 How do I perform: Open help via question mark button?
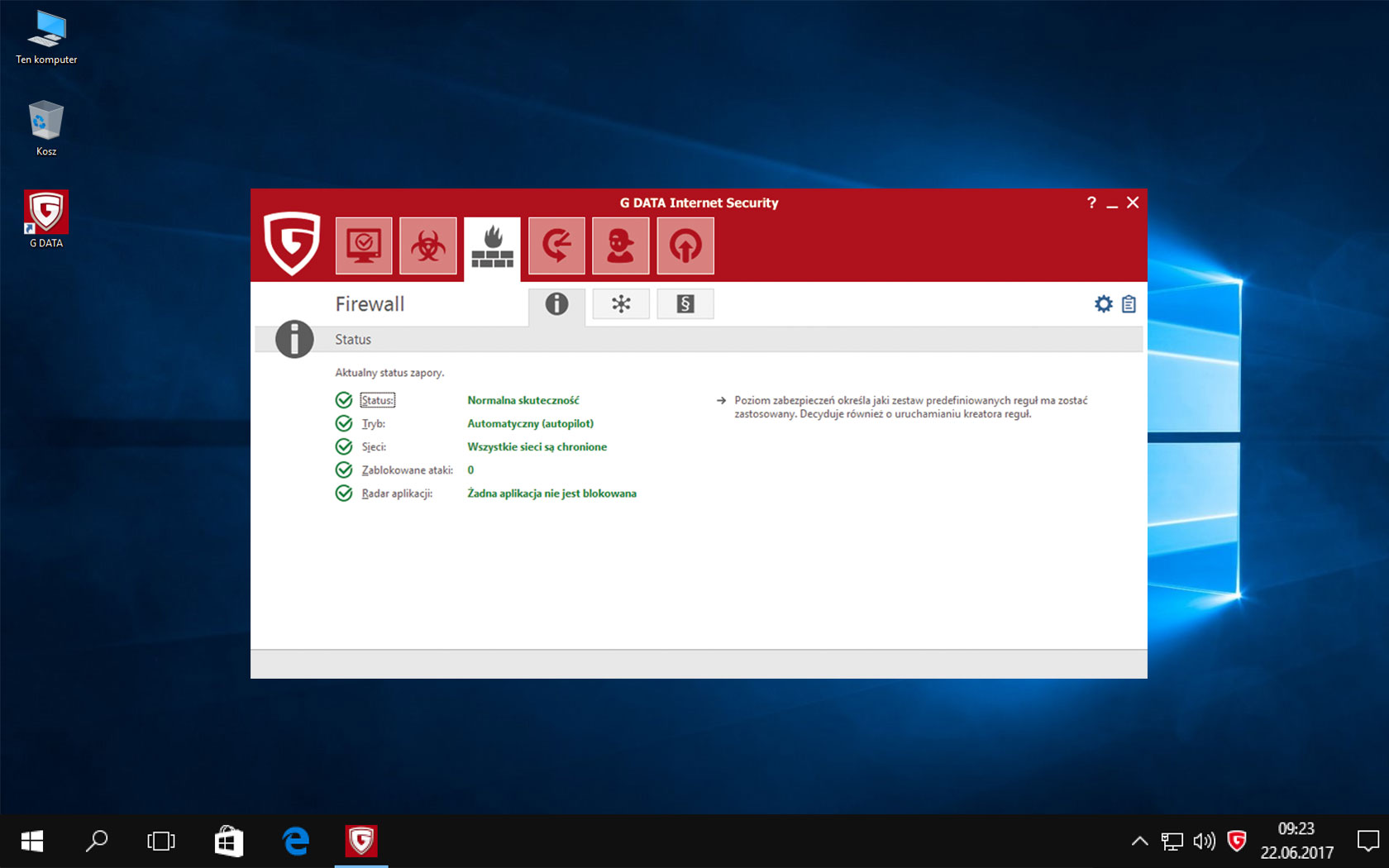[x=1091, y=203]
